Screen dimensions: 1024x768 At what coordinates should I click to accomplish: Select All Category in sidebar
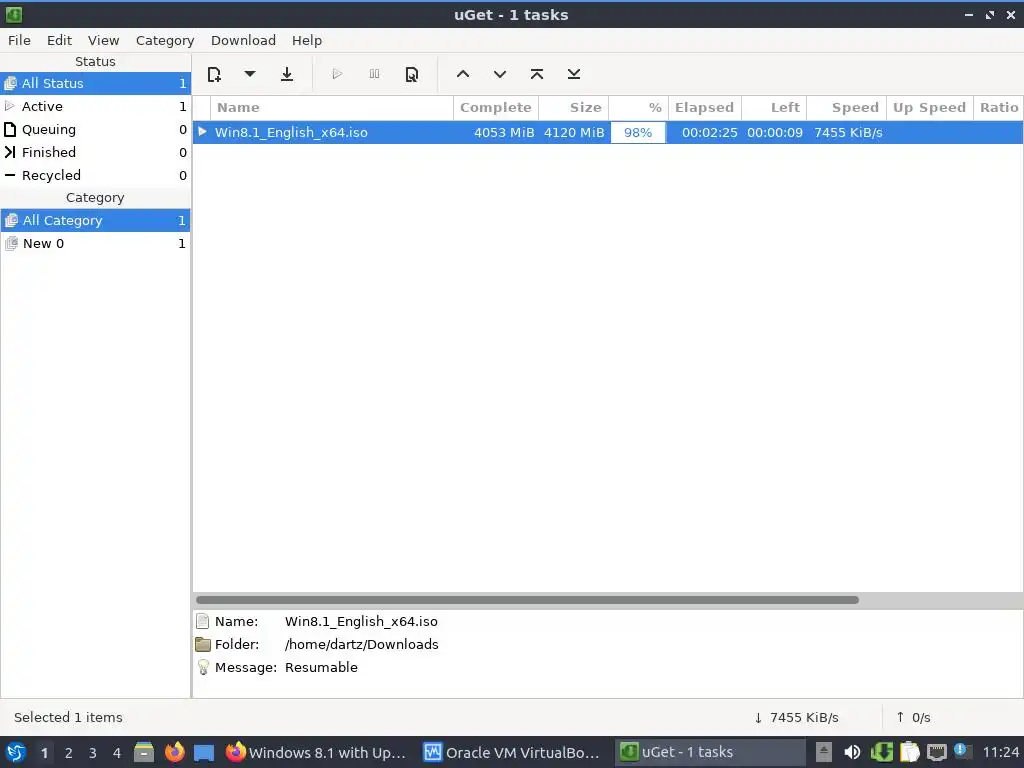click(95, 221)
